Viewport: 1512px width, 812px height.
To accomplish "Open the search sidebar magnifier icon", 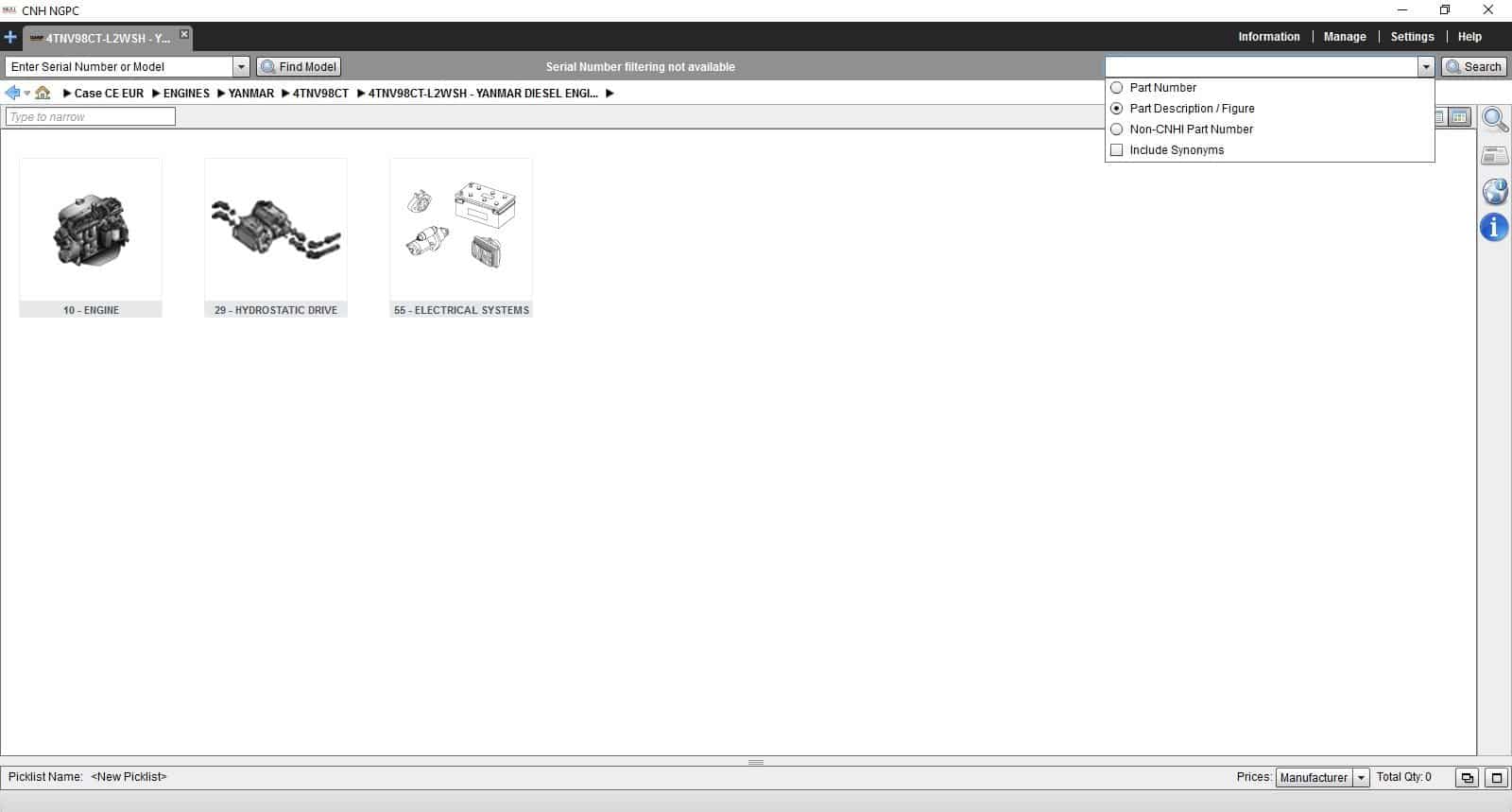I will [1495, 120].
